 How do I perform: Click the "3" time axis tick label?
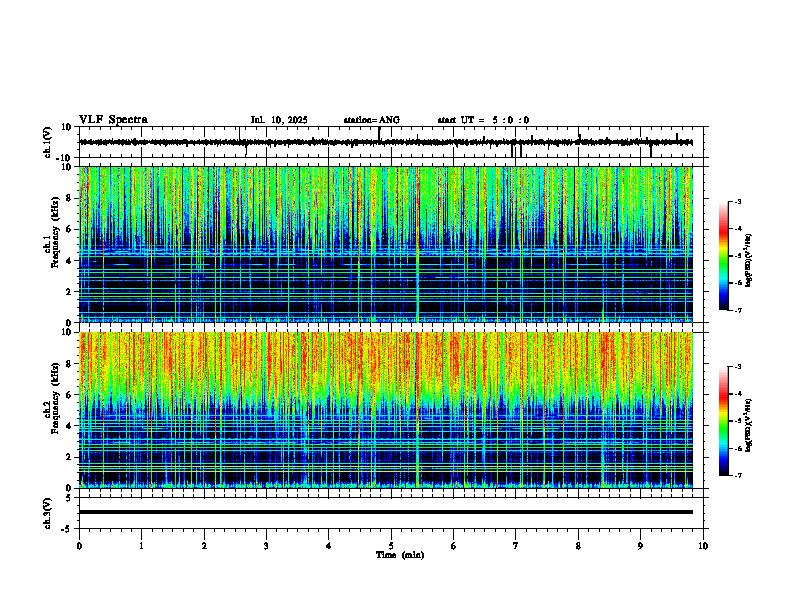point(266,546)
